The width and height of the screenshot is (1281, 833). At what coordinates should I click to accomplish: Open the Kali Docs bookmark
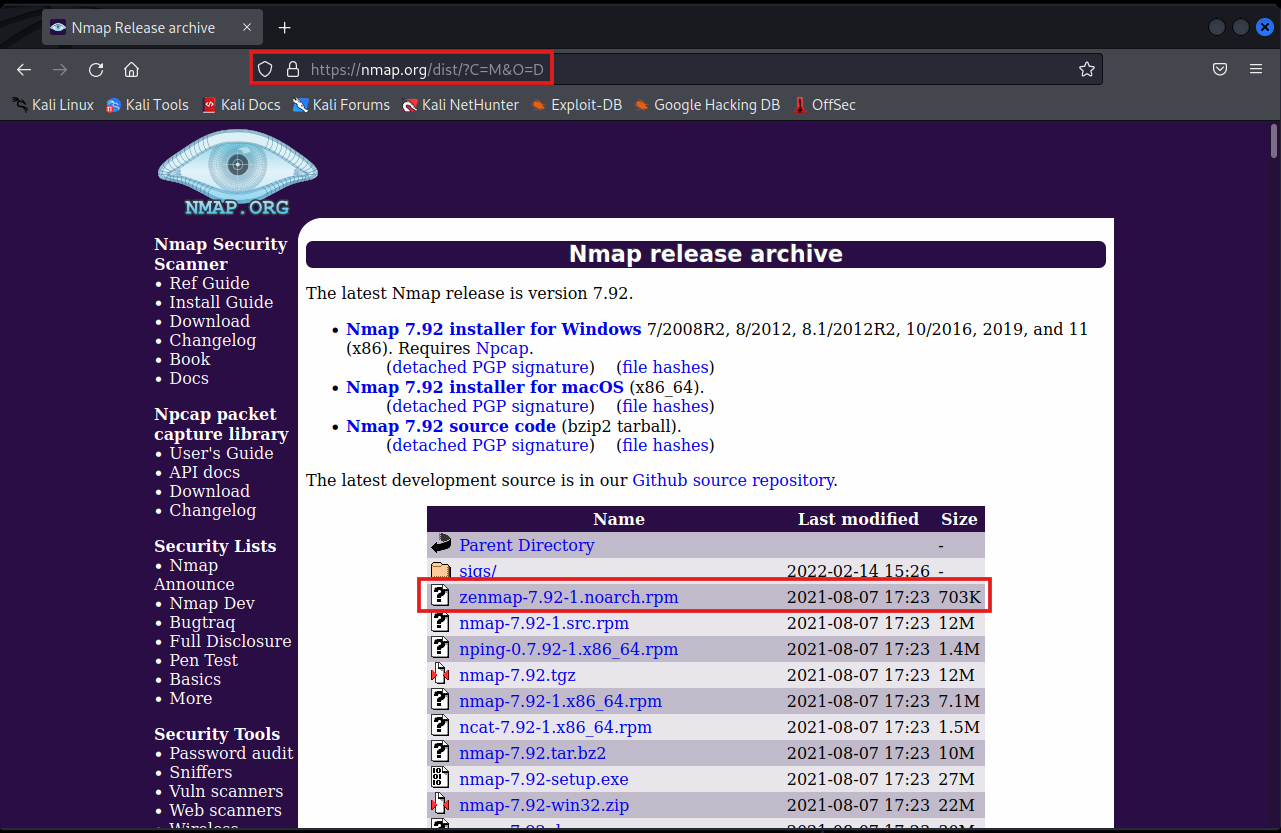pyautogui.click(x=241, y=104)
